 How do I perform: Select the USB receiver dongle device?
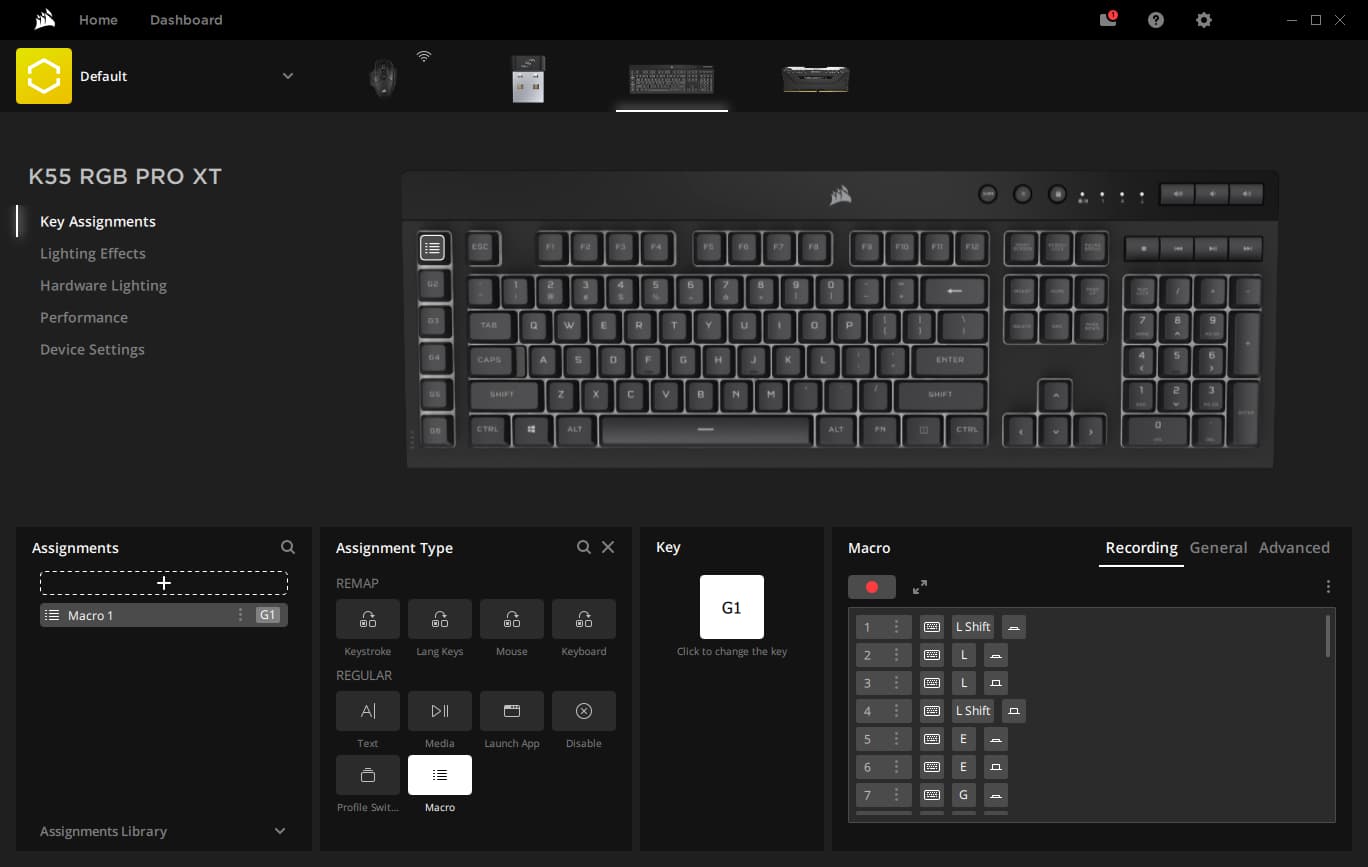click(528, 78)
